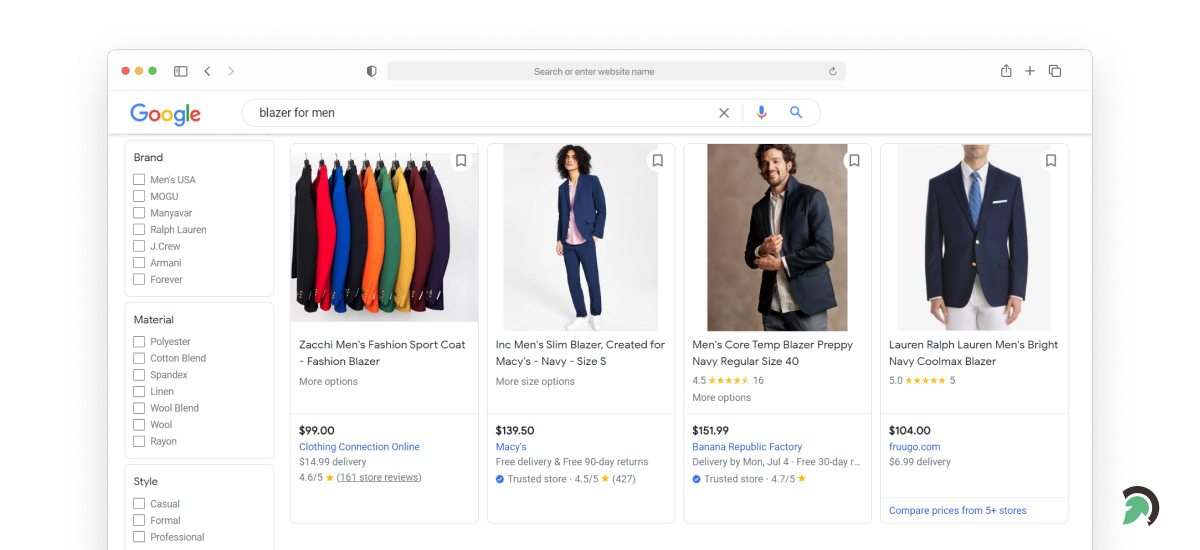This screenshot has height=550, width=1200.
Task: Click the Google search box text
Action: point(297,113)
